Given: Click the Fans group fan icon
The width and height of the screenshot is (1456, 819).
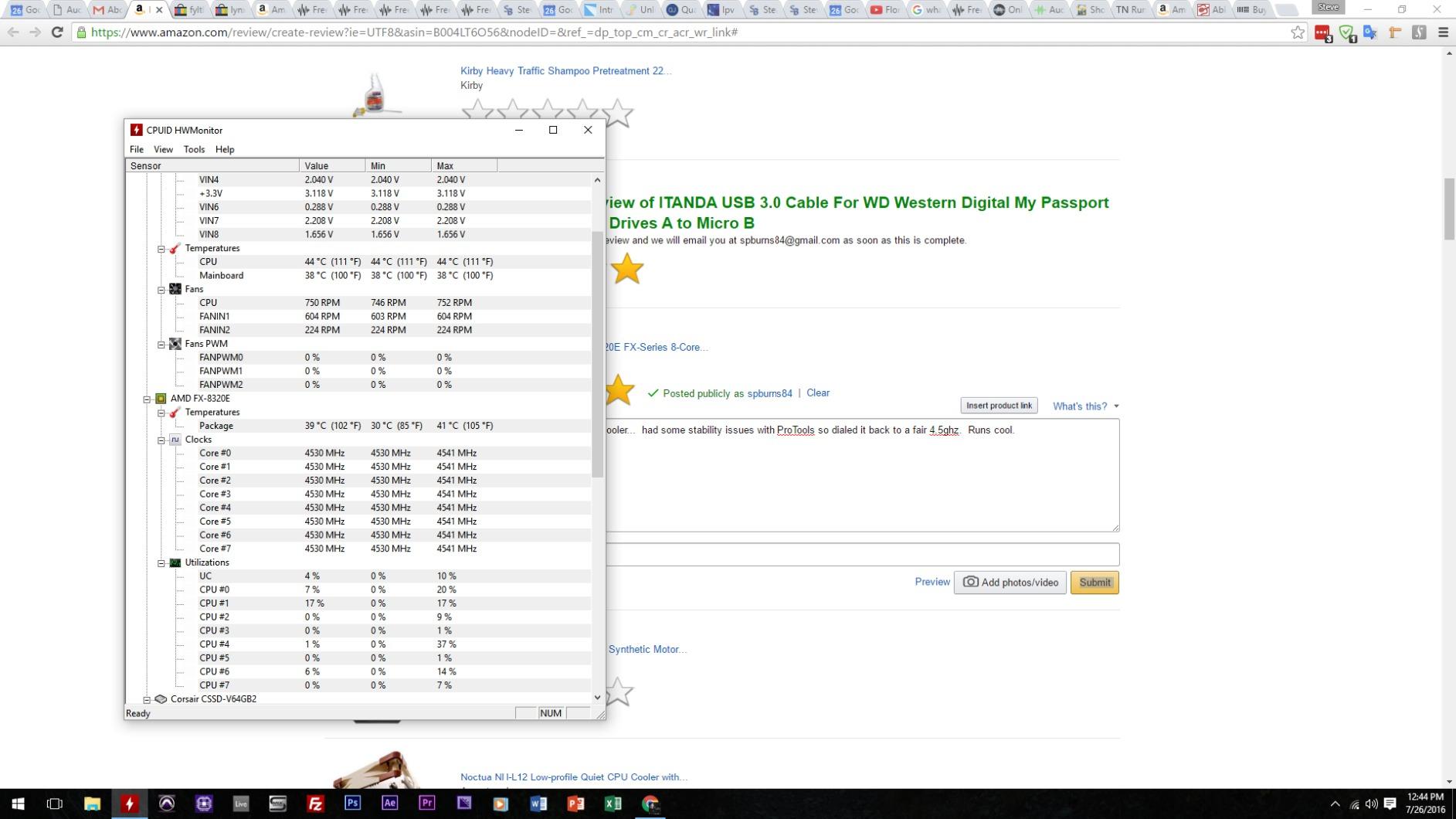Looking at the screenshot, I should click(x=175, y=289).
